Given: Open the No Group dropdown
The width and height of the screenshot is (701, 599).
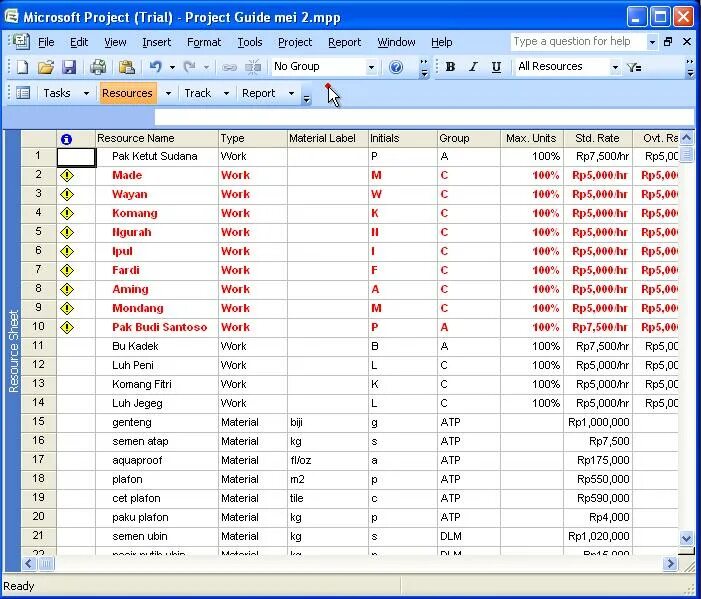Looking at the screenshot, I should point(371,67).
